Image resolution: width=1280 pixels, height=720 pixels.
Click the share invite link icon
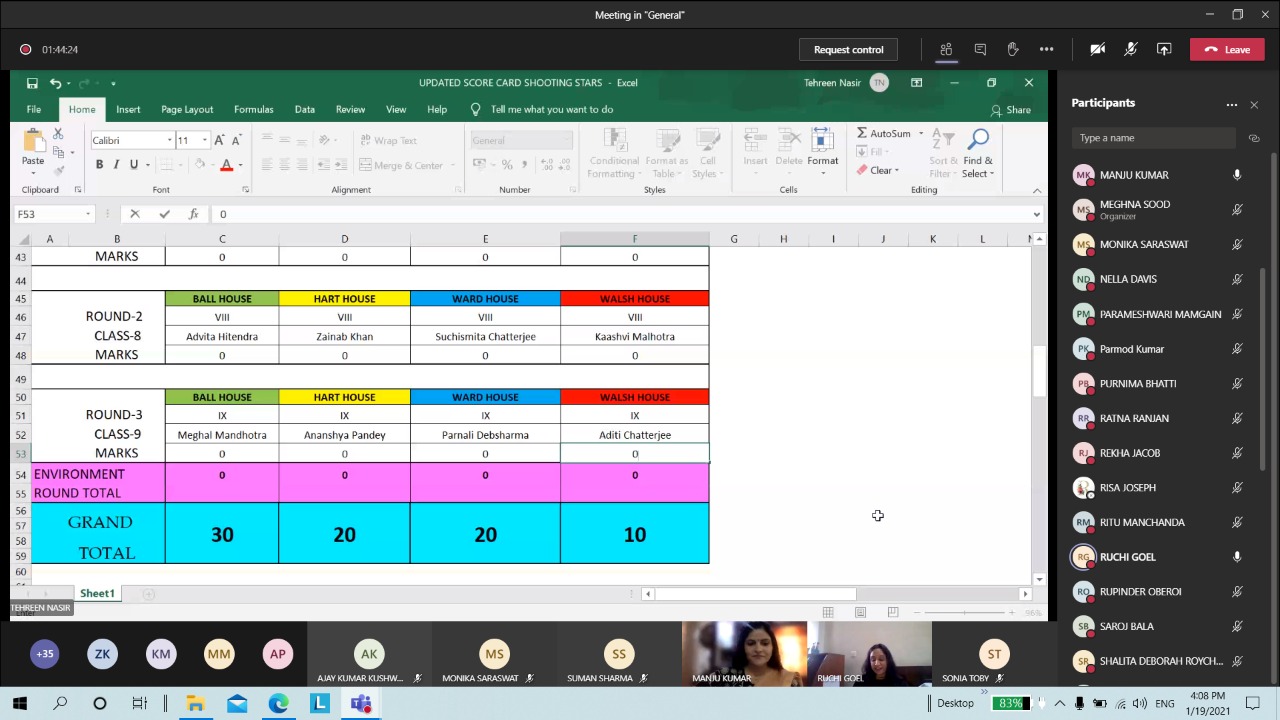[x=1254, y=138]
